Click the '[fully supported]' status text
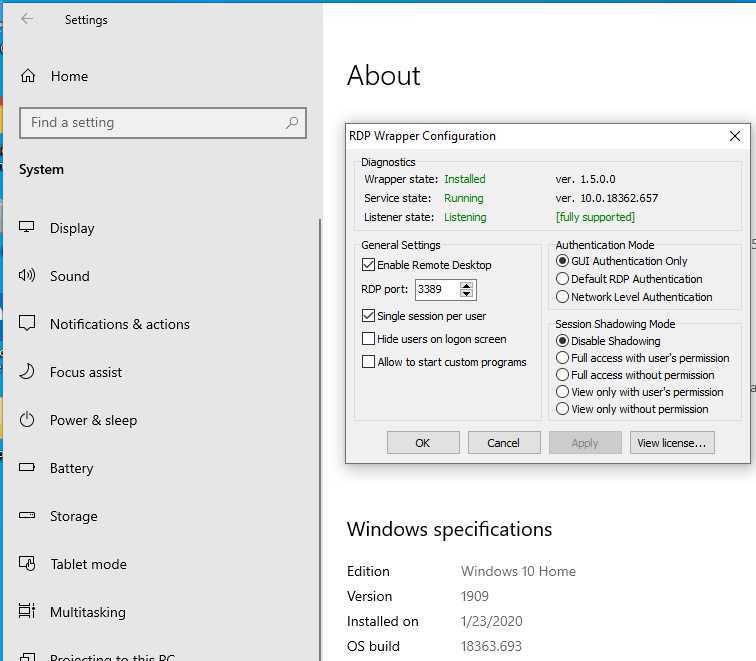Image resolution: width=756 pixels, height=661 pixels. point(595,217)
